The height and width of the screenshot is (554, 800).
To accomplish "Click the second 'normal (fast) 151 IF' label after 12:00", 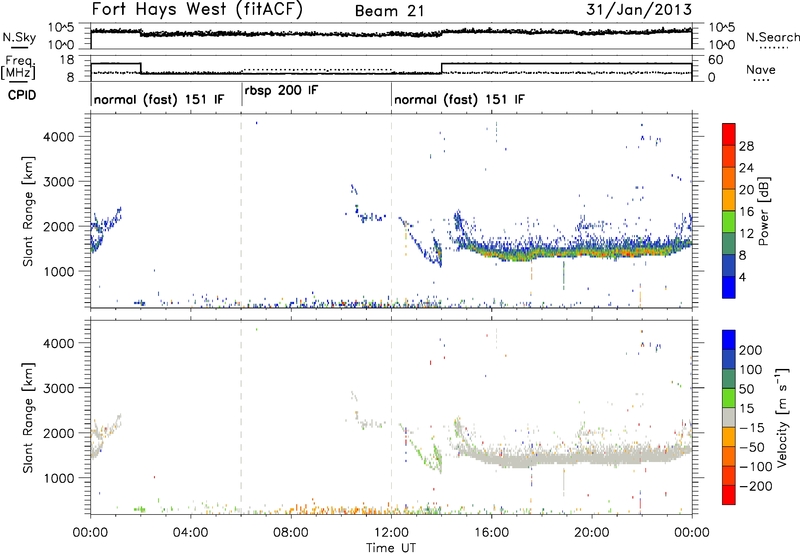I will 459,99.
